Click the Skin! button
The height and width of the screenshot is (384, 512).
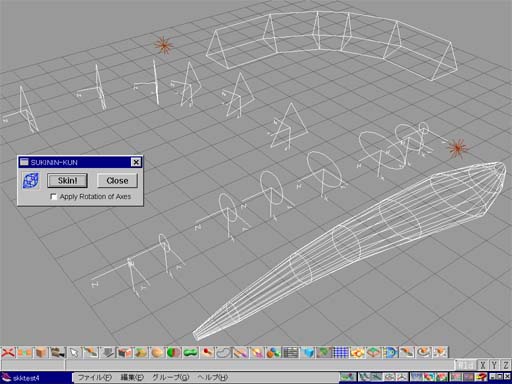click(68, 181)
